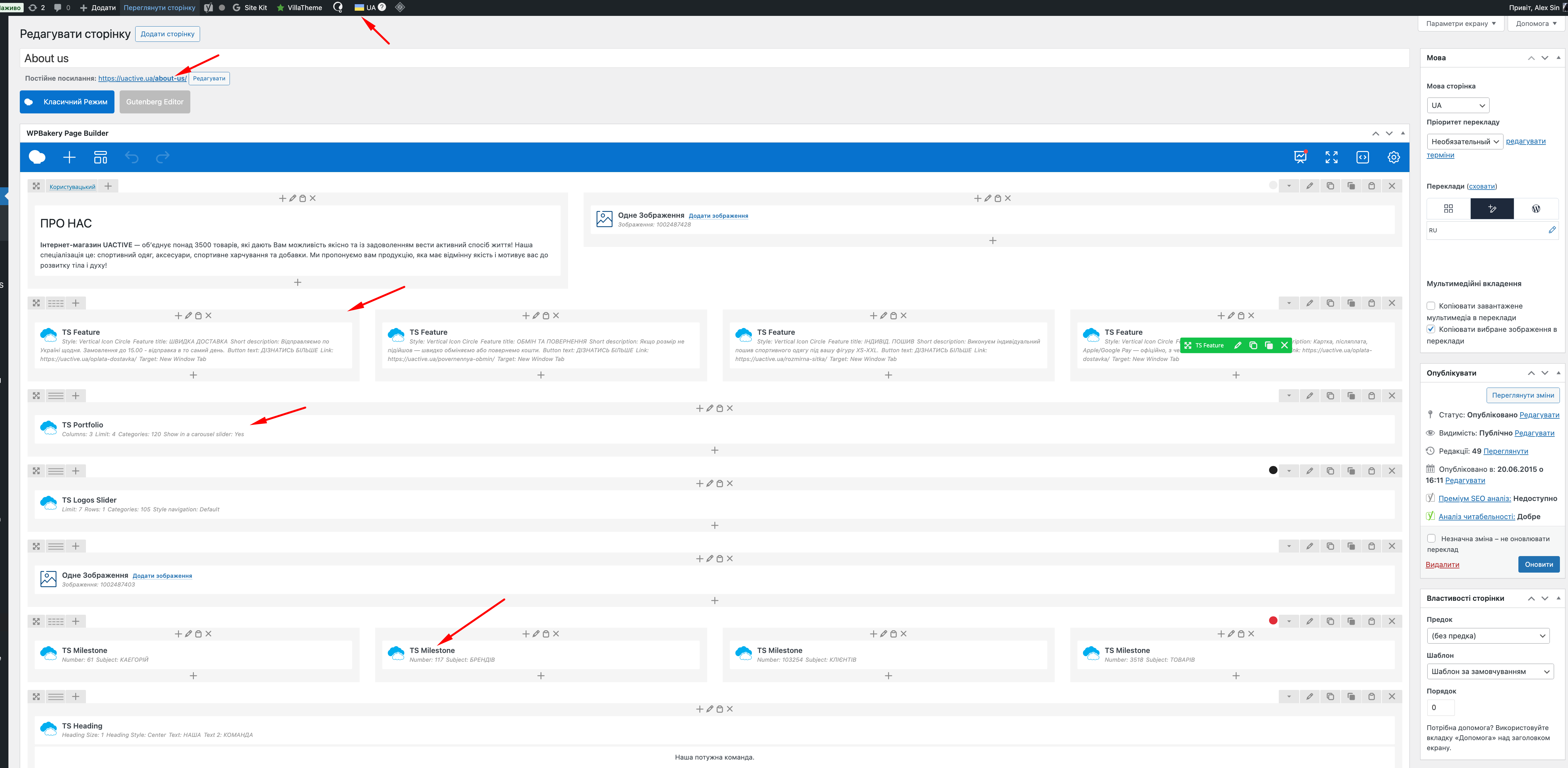The image size is (1568, 768).
Task: Open the WPBakery Templates icon
Action: pyautogui.click(x=101, y=157)
